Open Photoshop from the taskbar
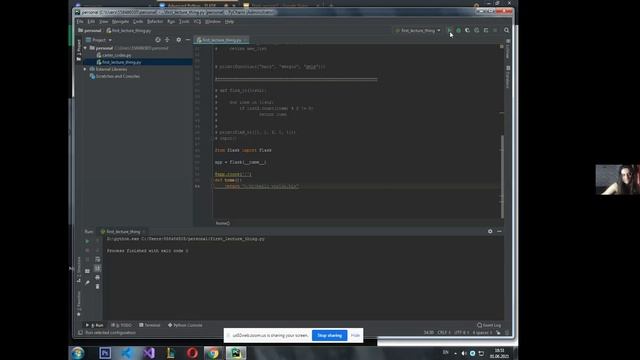 click(105, 353)
